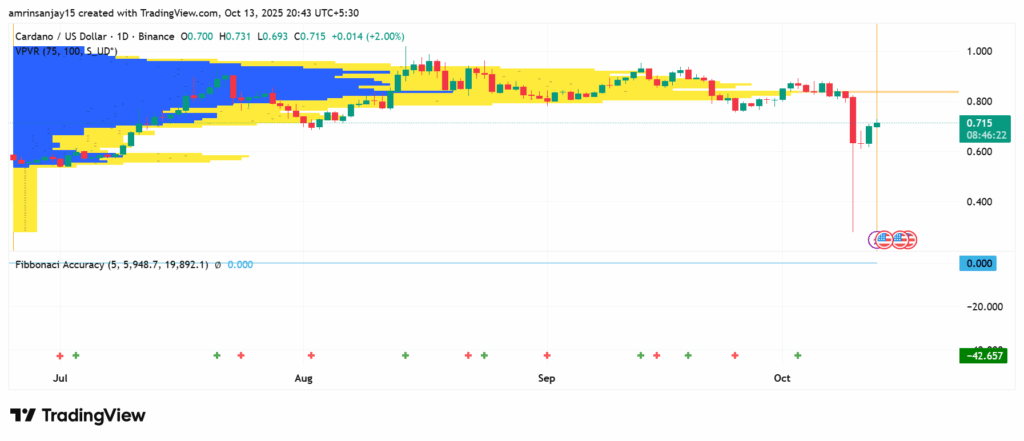The image size is (1024, 441).
Task: Click the green -42.657 value tag
Action: click(981, 355)
